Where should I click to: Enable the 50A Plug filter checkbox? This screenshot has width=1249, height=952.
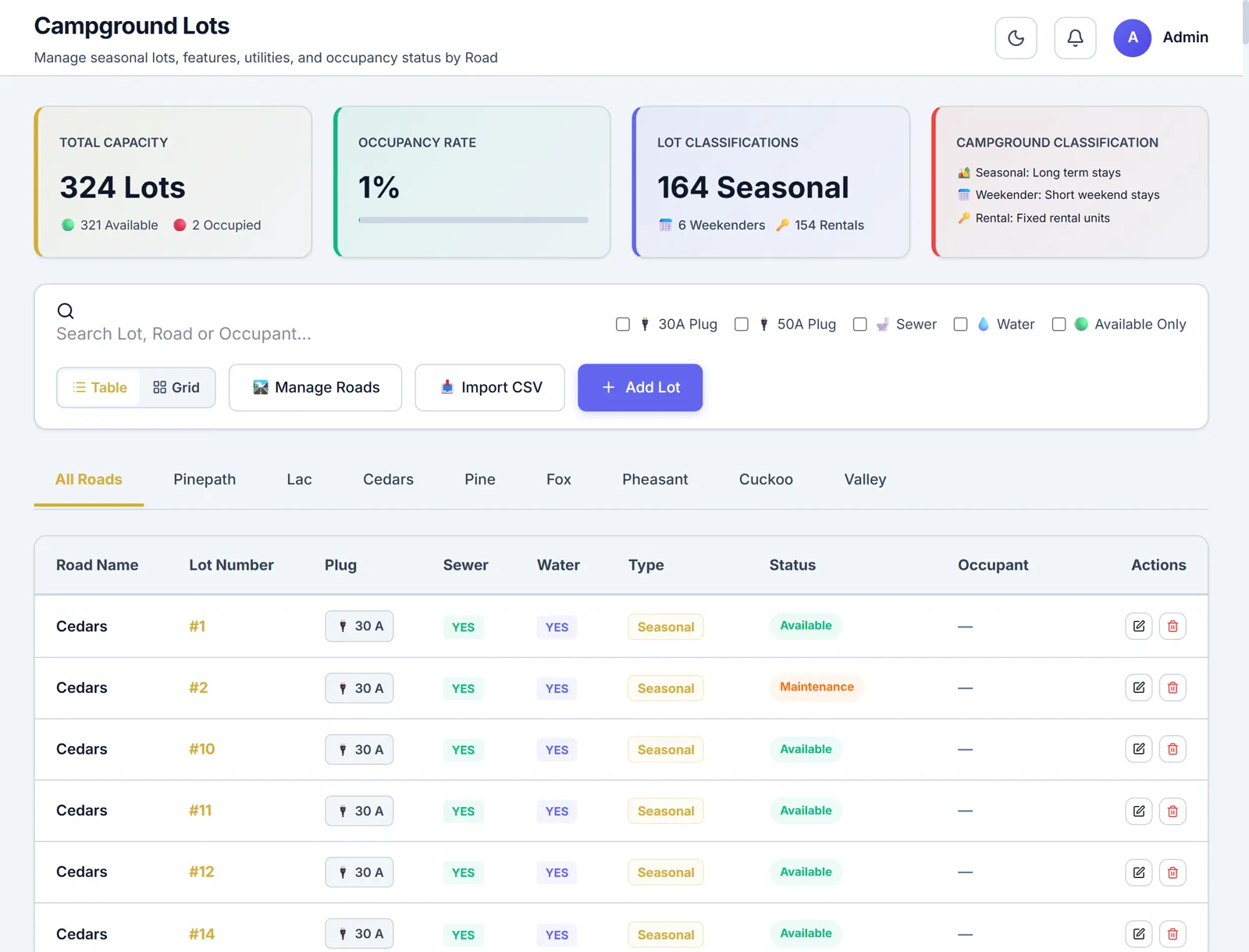tap(742, 324)
